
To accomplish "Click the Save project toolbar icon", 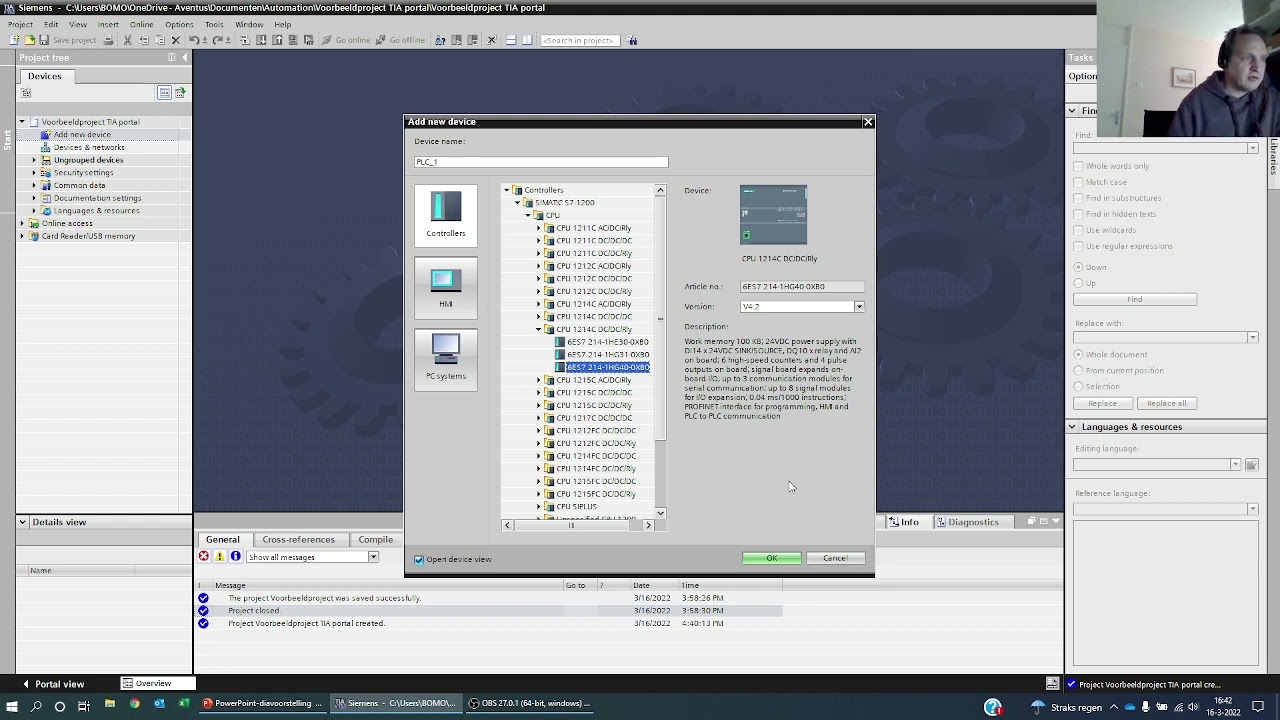I will pos(44,40).
